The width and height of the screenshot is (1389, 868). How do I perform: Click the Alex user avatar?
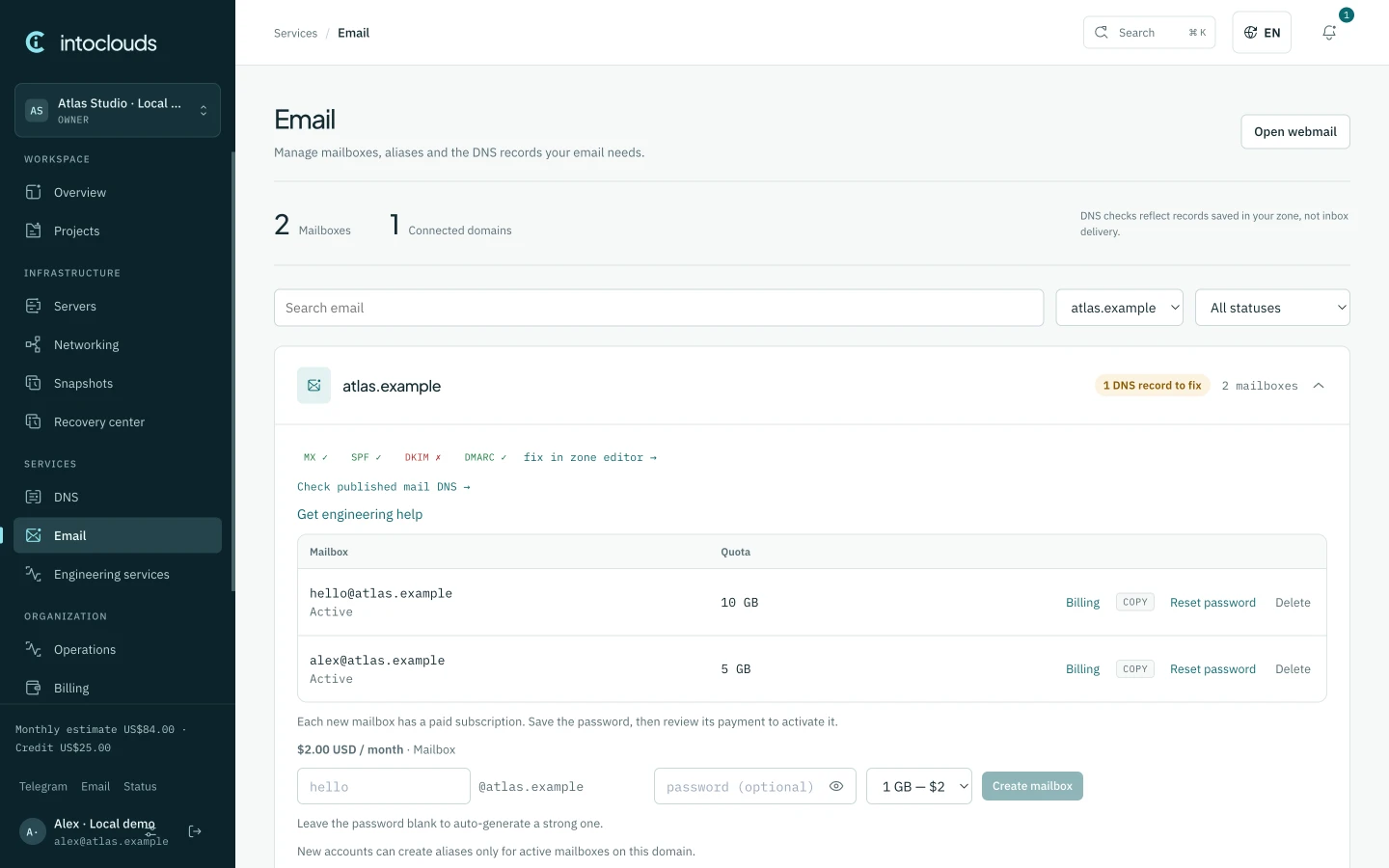point(33,831)
